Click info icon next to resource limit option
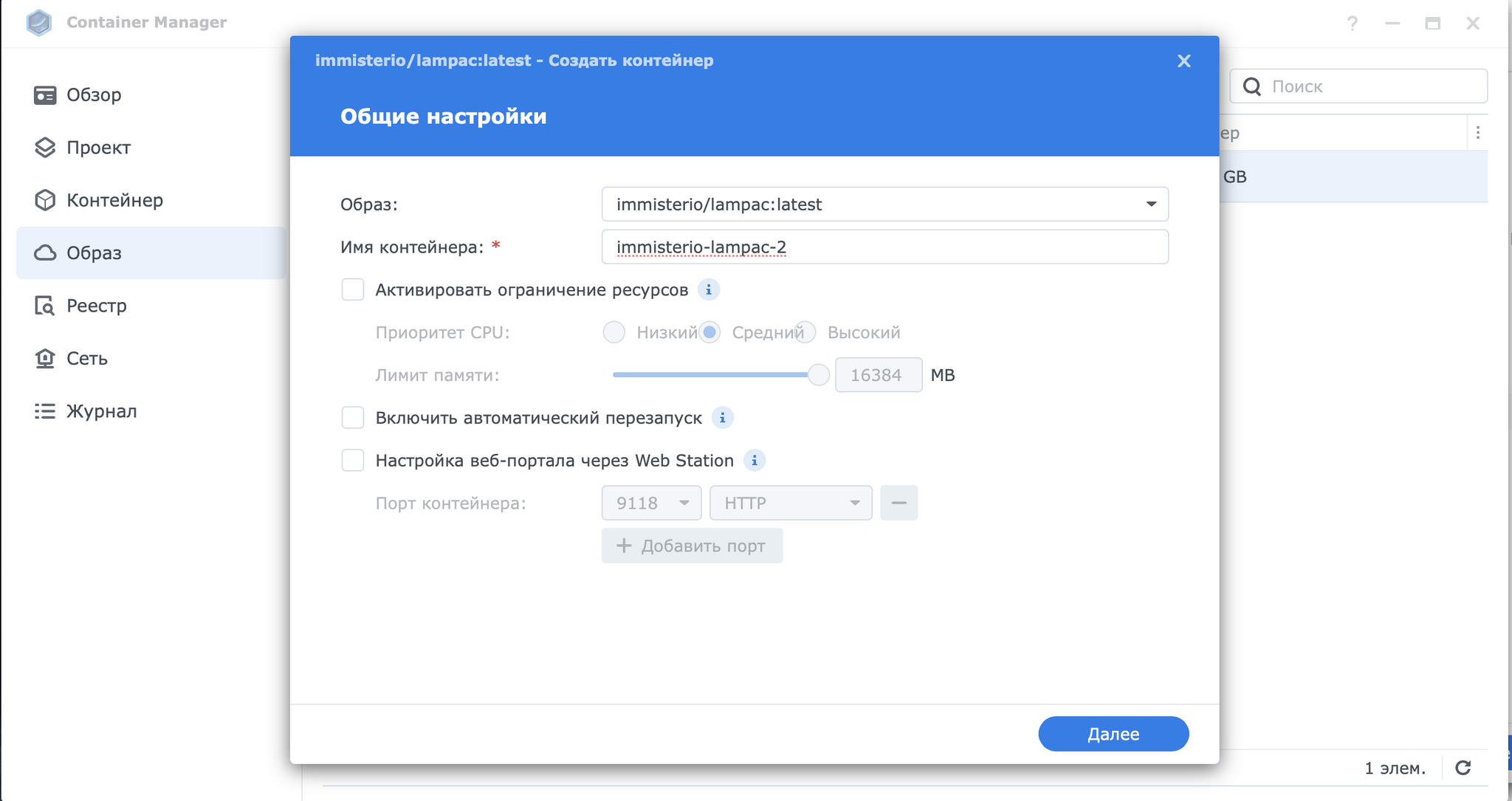 [709, 290]
